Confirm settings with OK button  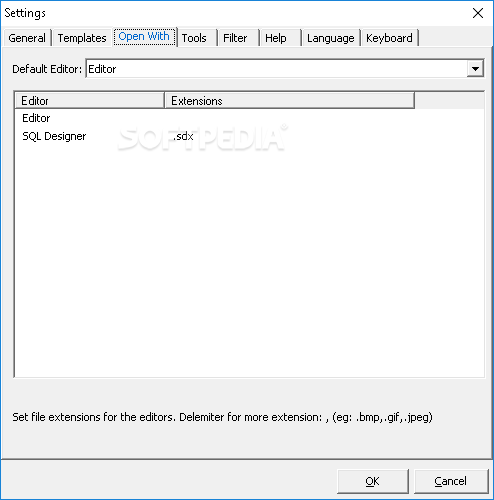click(373, 481)
